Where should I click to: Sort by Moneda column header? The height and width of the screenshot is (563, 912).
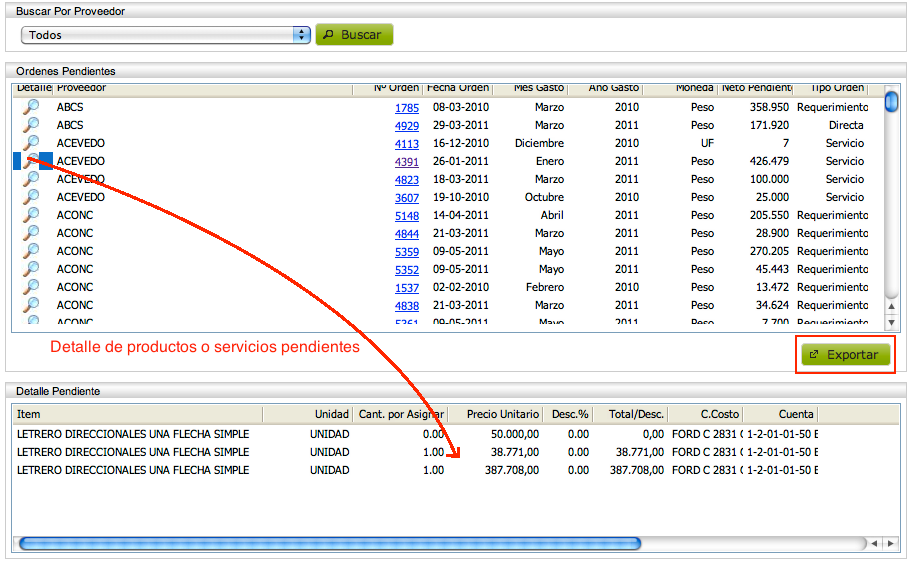680,88
